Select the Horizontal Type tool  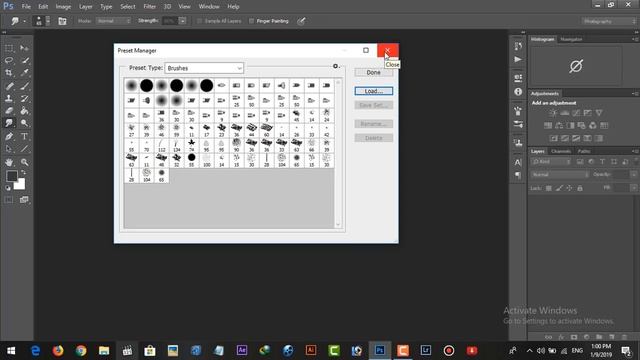point(24,136)
